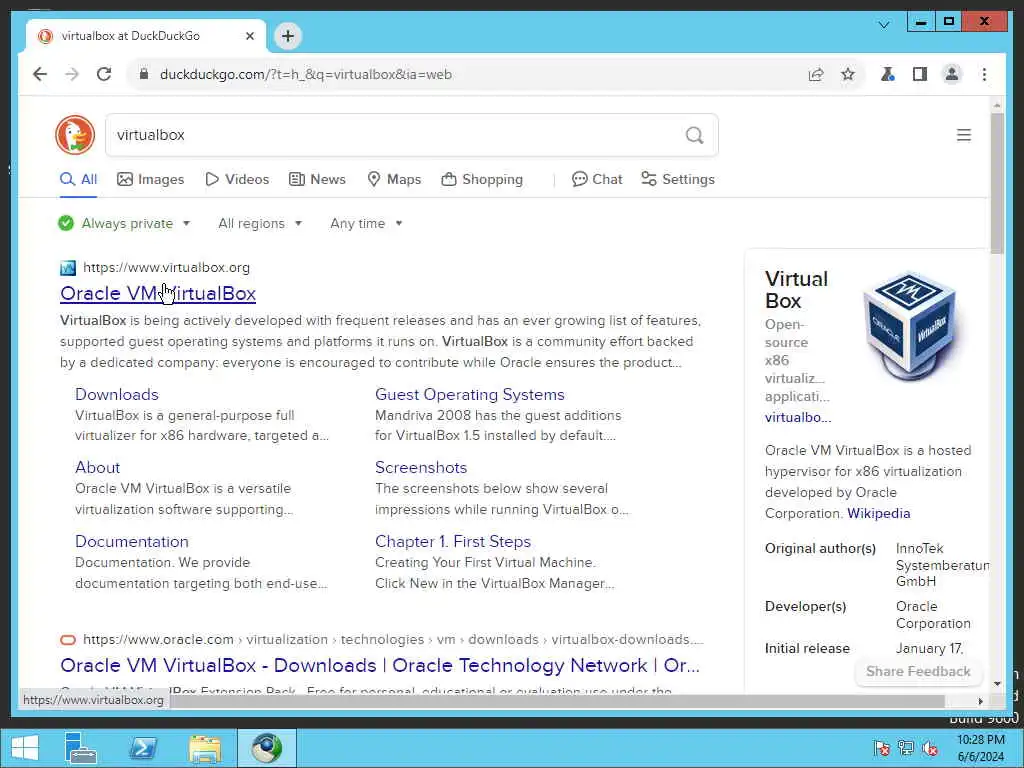Switch to the Maps tab
Image resolution: width=1024 pixels, height=768 pixels.
pyautogui.click(x=394, y=179)
